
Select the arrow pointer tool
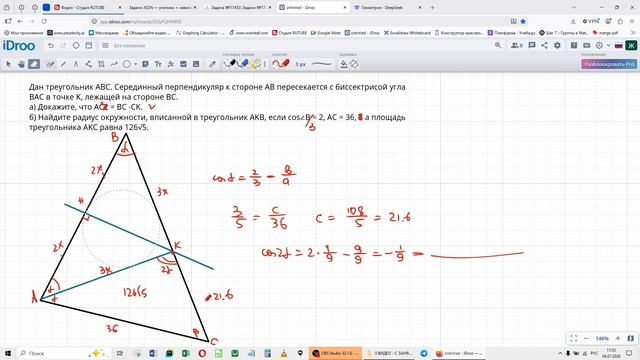(x=9, y=64)
